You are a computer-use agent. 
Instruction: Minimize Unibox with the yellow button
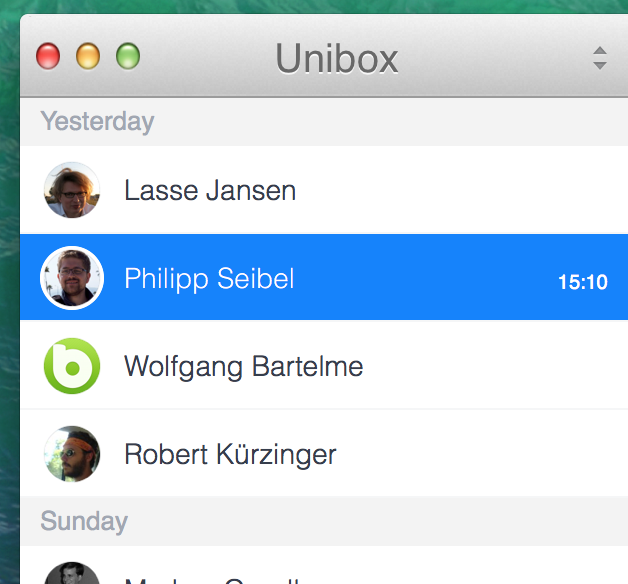[88, 56]
